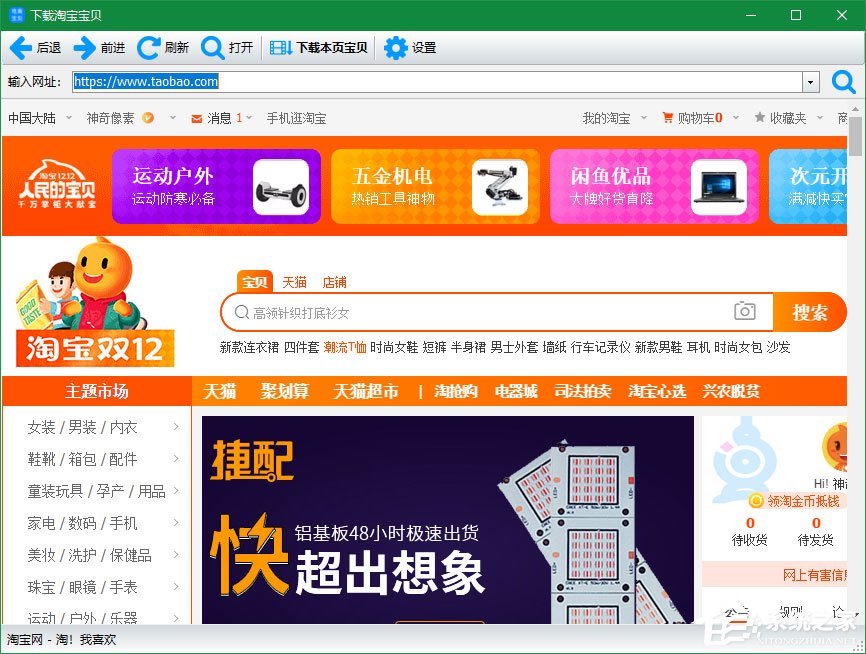Image resolution: width=866 pixels, height=654 pixels.
Task: Click the 五金机电 promo banner
Action: pos(435,186)
